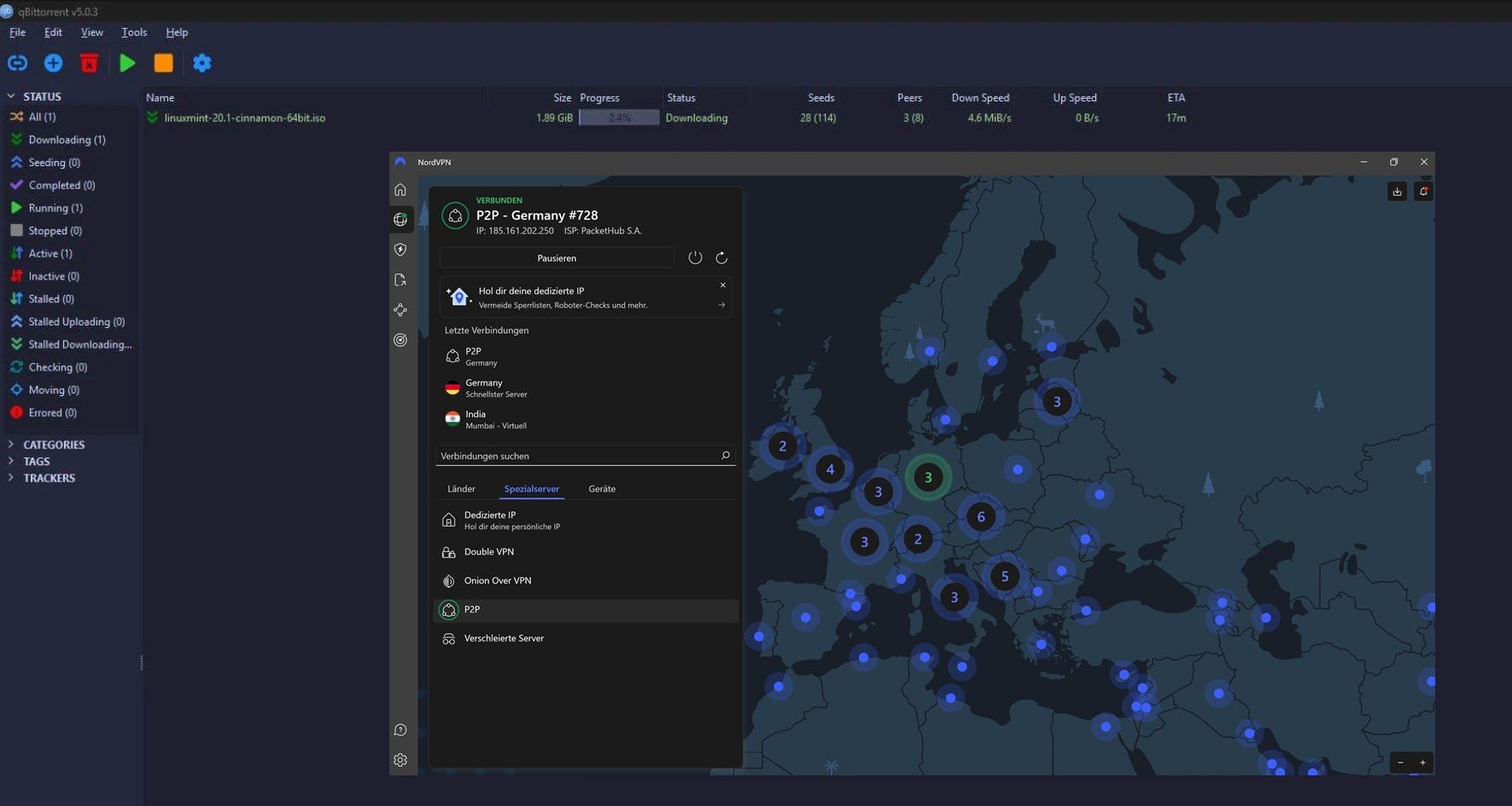Open the Tools menu in qBittorrent
The height and width of the screenshot is (806, 1512).
click(134, 32)
